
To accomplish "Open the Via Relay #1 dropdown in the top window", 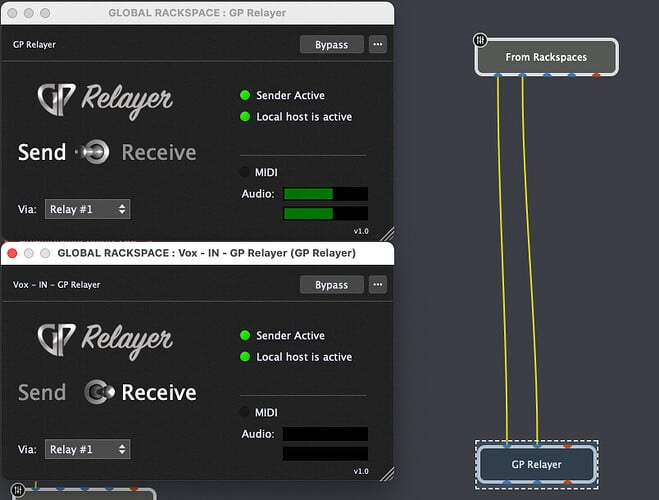I will [87, 209].
